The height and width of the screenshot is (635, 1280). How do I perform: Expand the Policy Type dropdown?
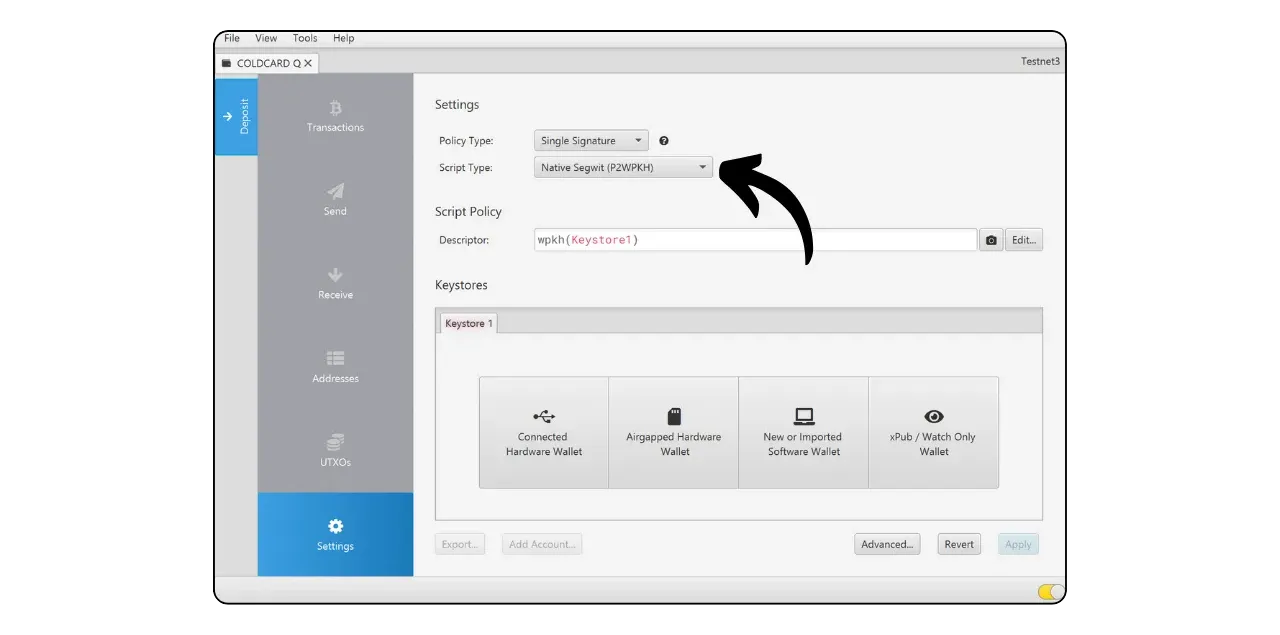pos(591,141)
